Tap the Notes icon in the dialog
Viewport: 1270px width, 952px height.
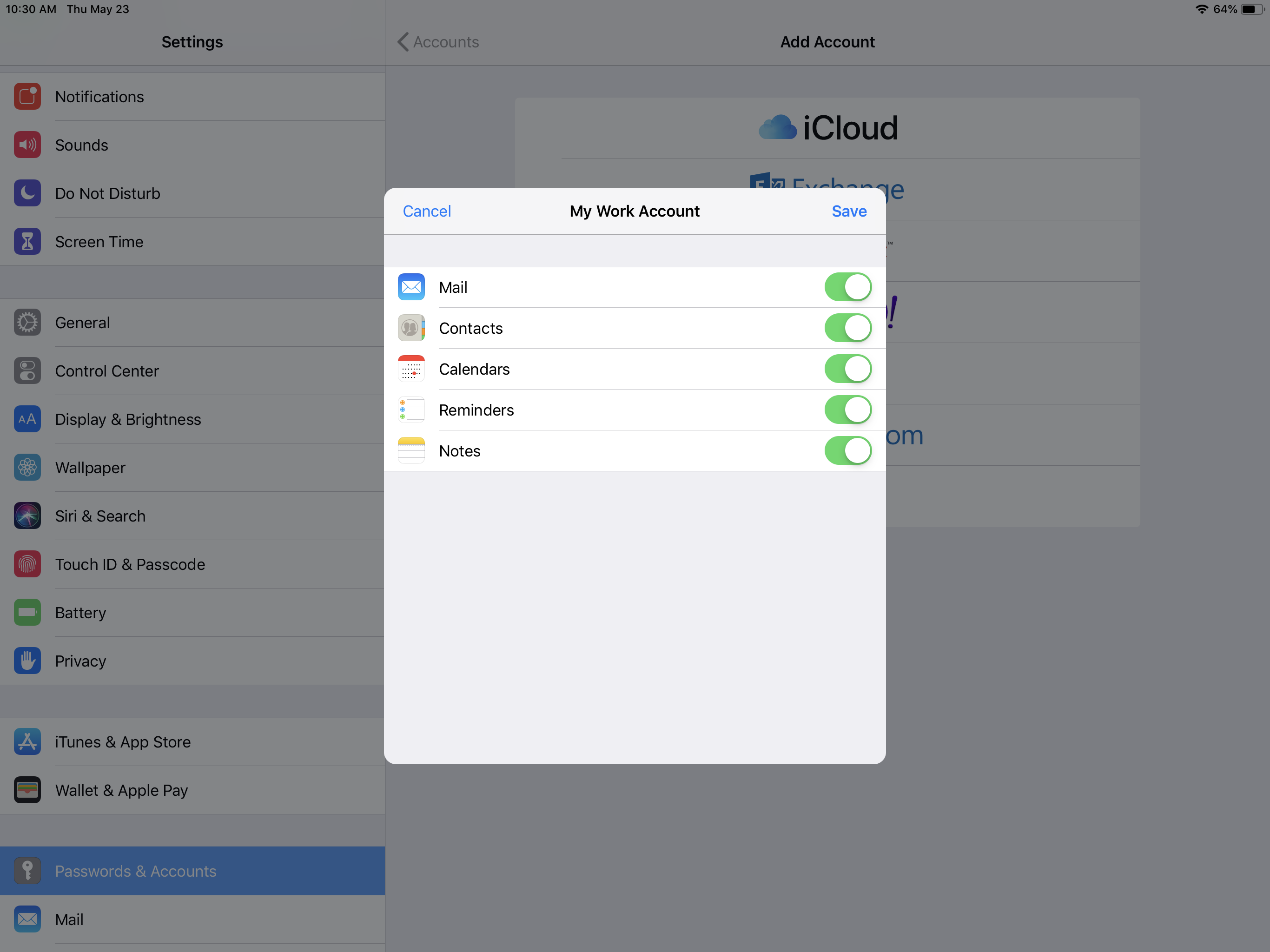(x=411, y=451)
